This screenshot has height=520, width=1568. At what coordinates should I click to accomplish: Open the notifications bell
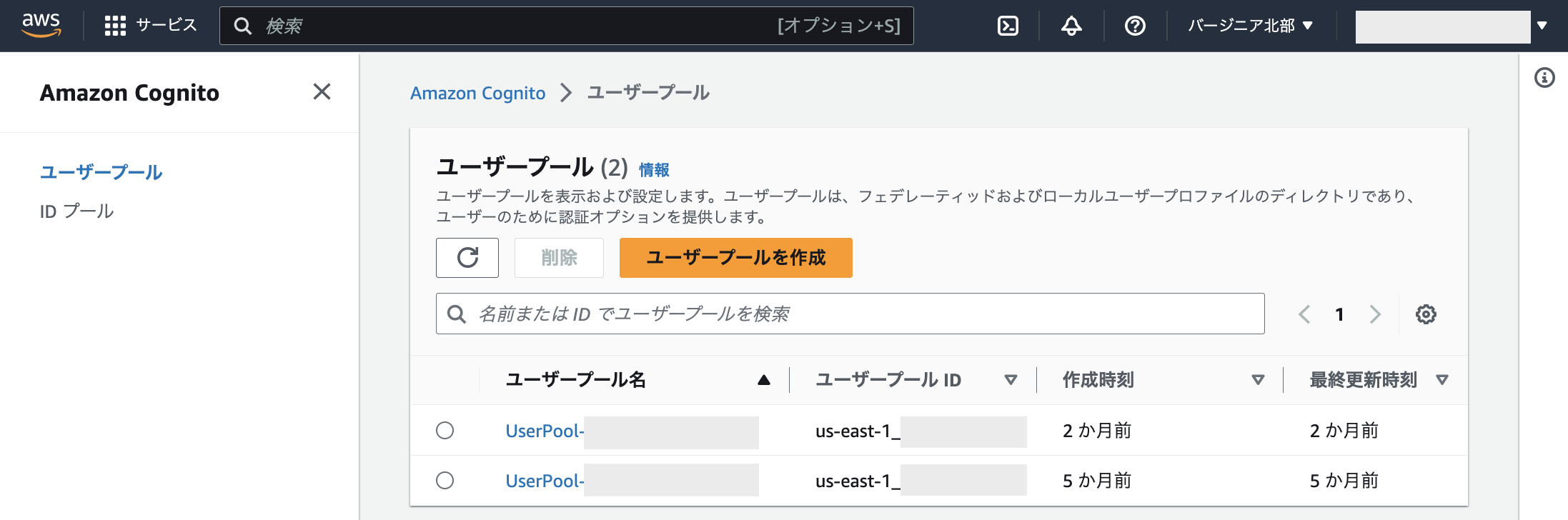[1071, 26]
